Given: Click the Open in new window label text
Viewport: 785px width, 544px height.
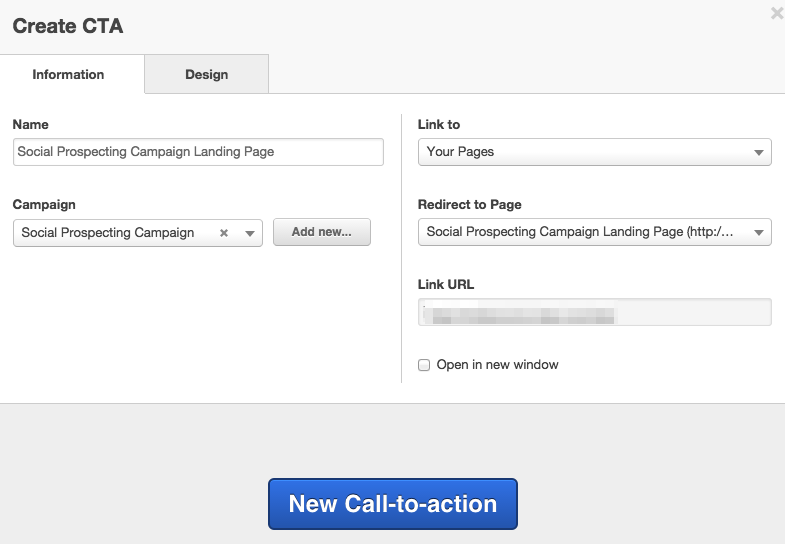Looking at the screenshot, I should (x=497, y=365).
